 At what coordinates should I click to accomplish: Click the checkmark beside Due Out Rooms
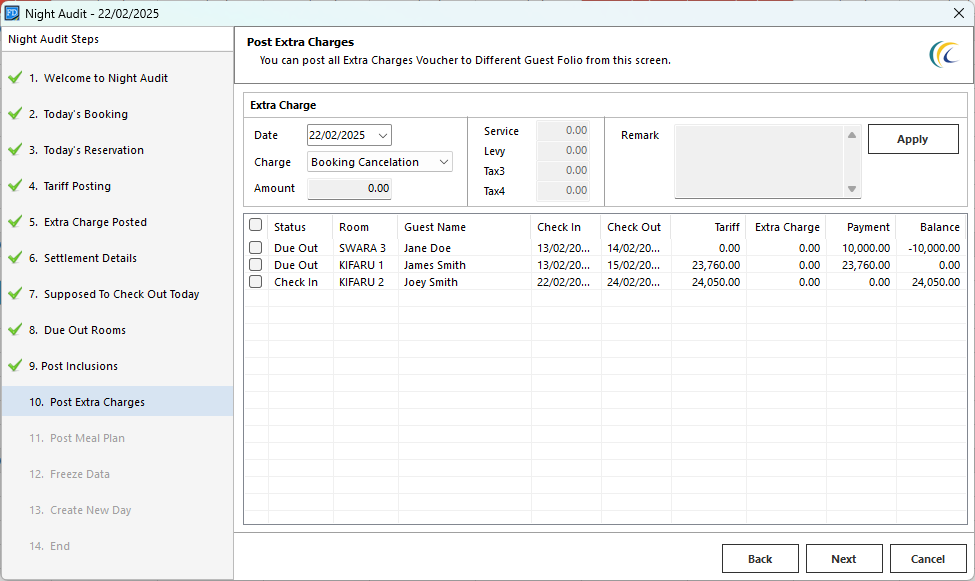(14, 330)
